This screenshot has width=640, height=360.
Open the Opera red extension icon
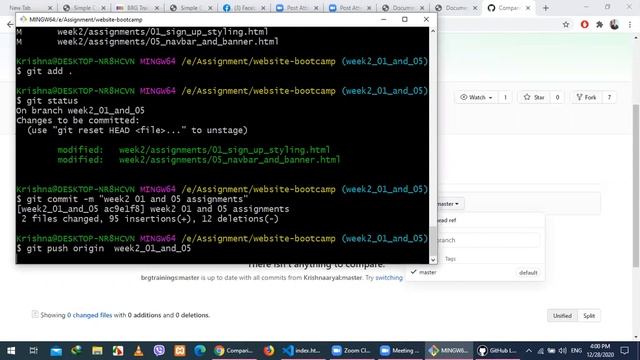(x=584, y=24)
